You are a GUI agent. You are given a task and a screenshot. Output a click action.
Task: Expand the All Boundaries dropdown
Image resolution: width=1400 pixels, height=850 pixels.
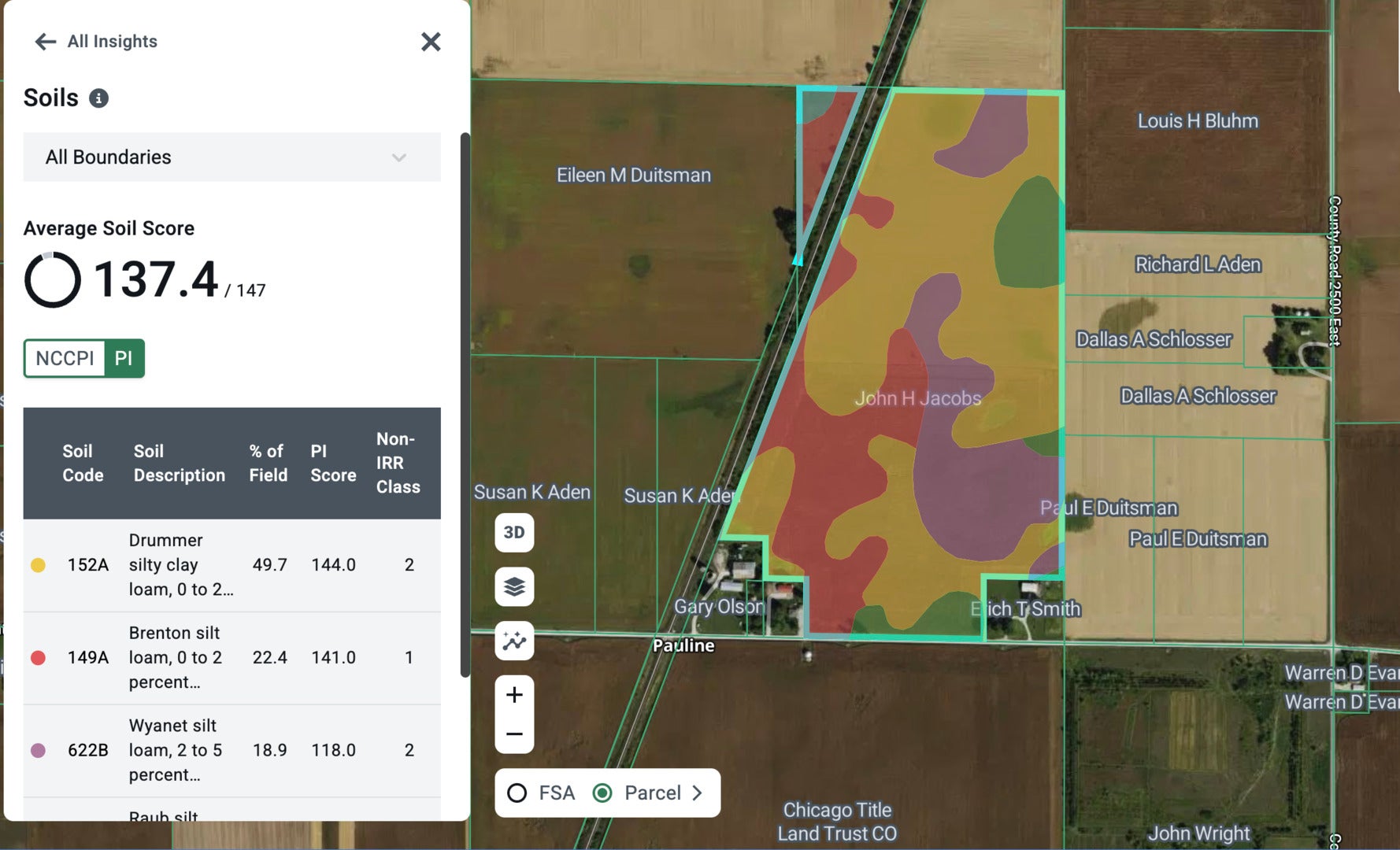coord(232,157)
